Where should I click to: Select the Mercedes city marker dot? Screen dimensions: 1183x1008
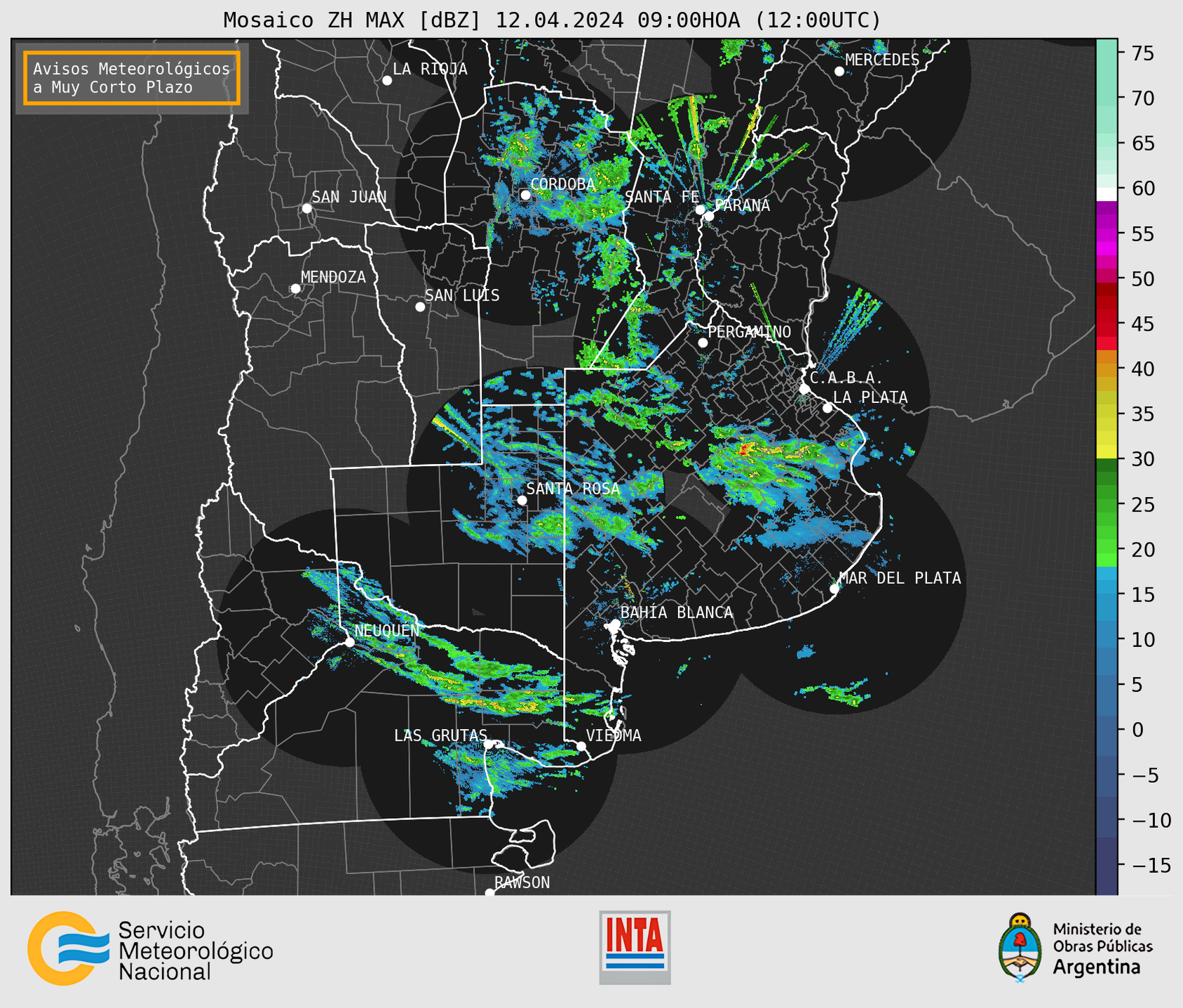point(839,71)
